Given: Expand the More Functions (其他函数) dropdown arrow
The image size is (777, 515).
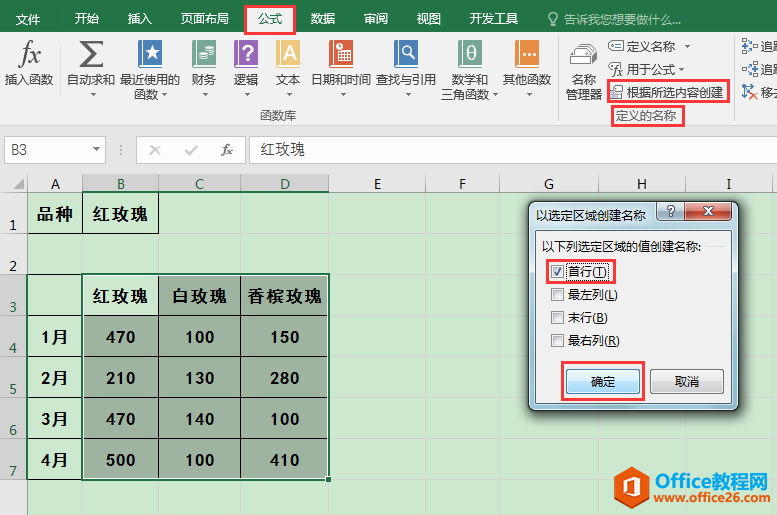Looking at the screenshot, I should (x=529, y=94).
